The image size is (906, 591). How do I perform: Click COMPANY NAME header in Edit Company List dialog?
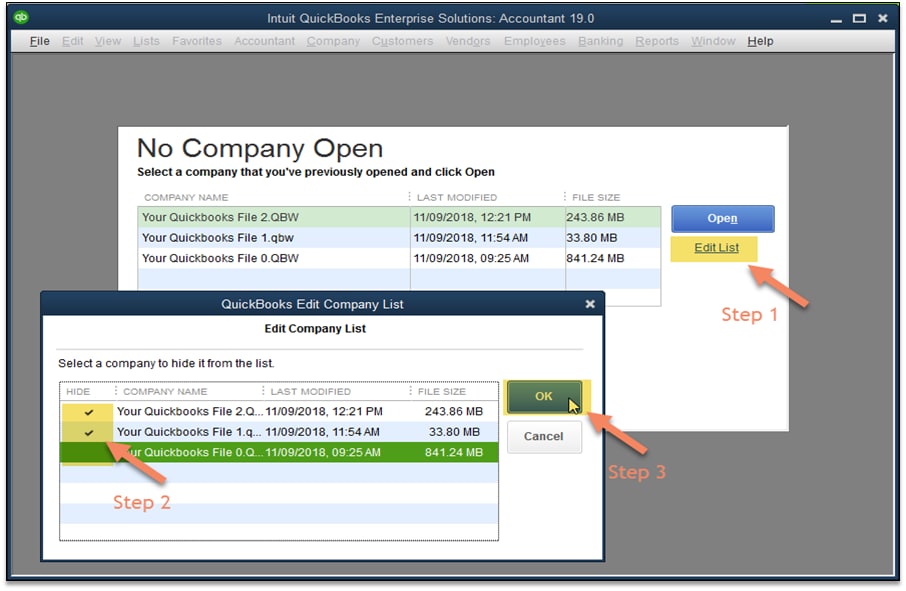[165, 392]
